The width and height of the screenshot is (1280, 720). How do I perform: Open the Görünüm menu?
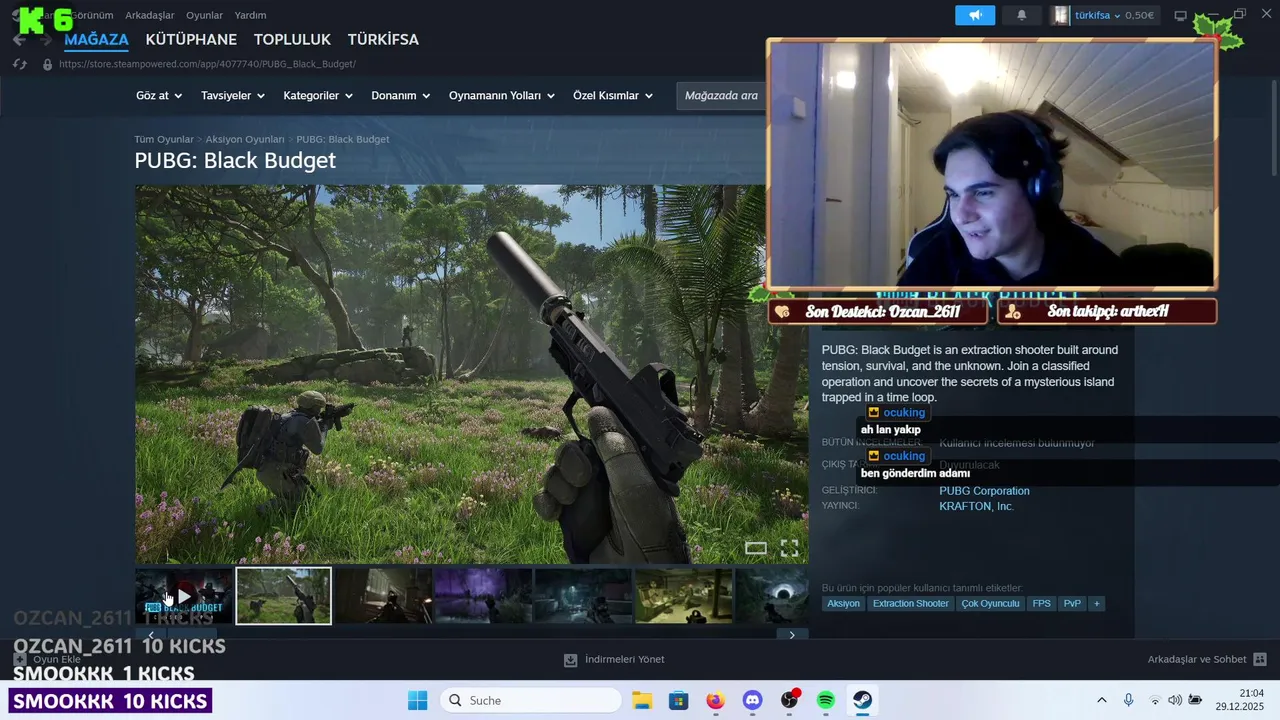click(x=91, y=15)
